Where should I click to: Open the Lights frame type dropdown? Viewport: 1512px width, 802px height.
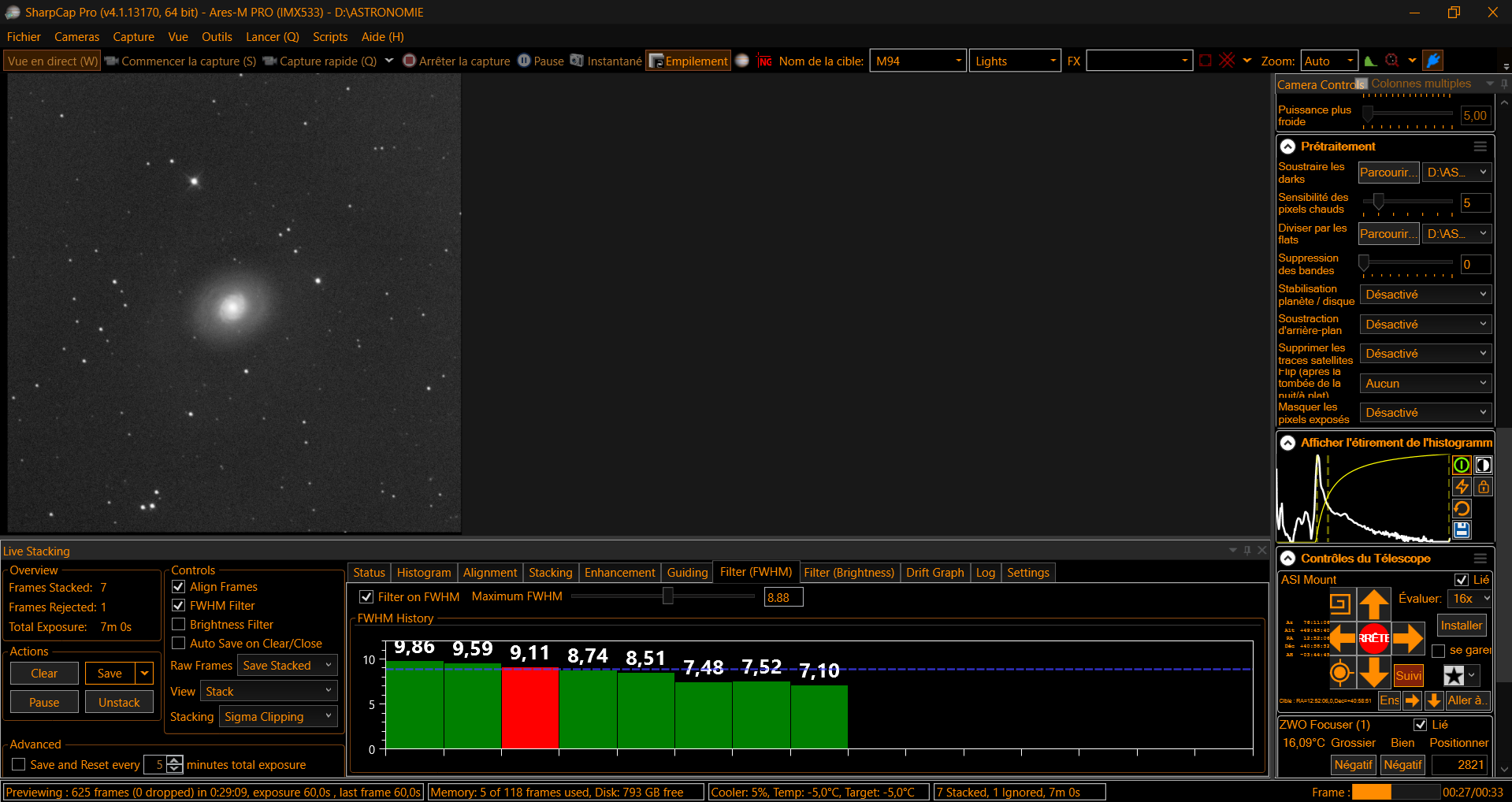[x=1014, y=61]
